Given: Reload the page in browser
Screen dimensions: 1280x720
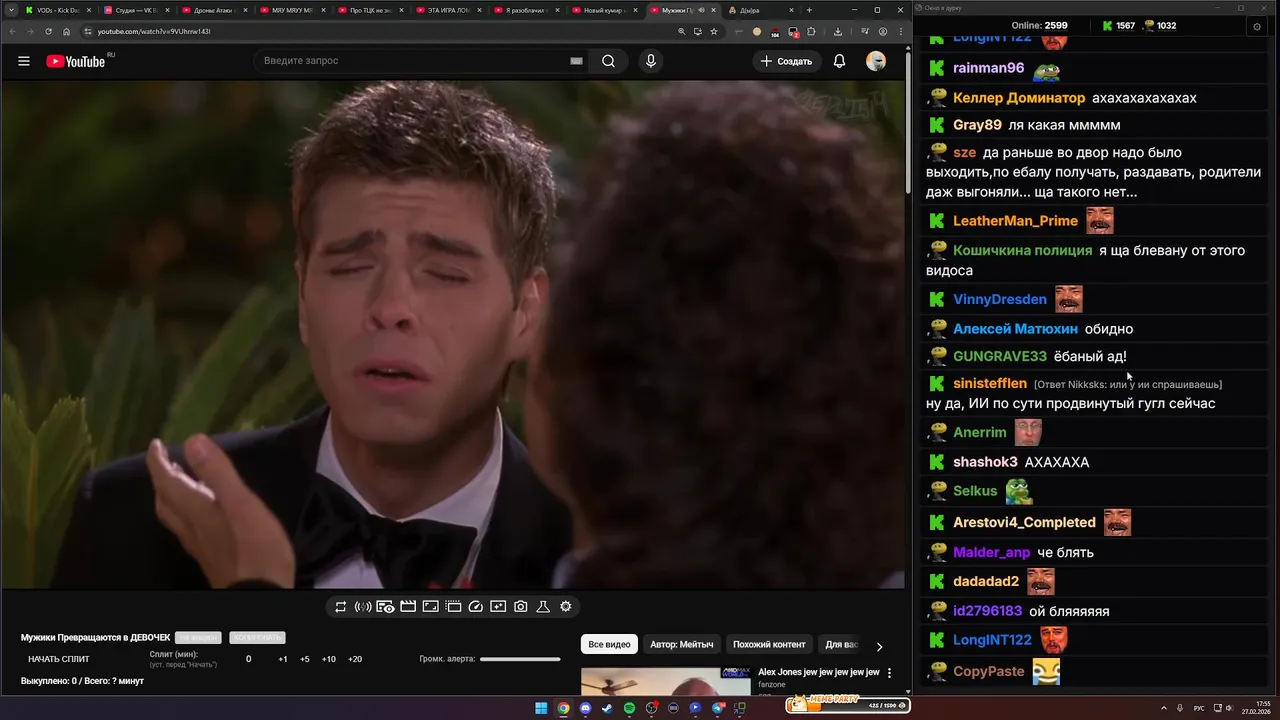Looking at the screenshot, I should click(48, 31).
